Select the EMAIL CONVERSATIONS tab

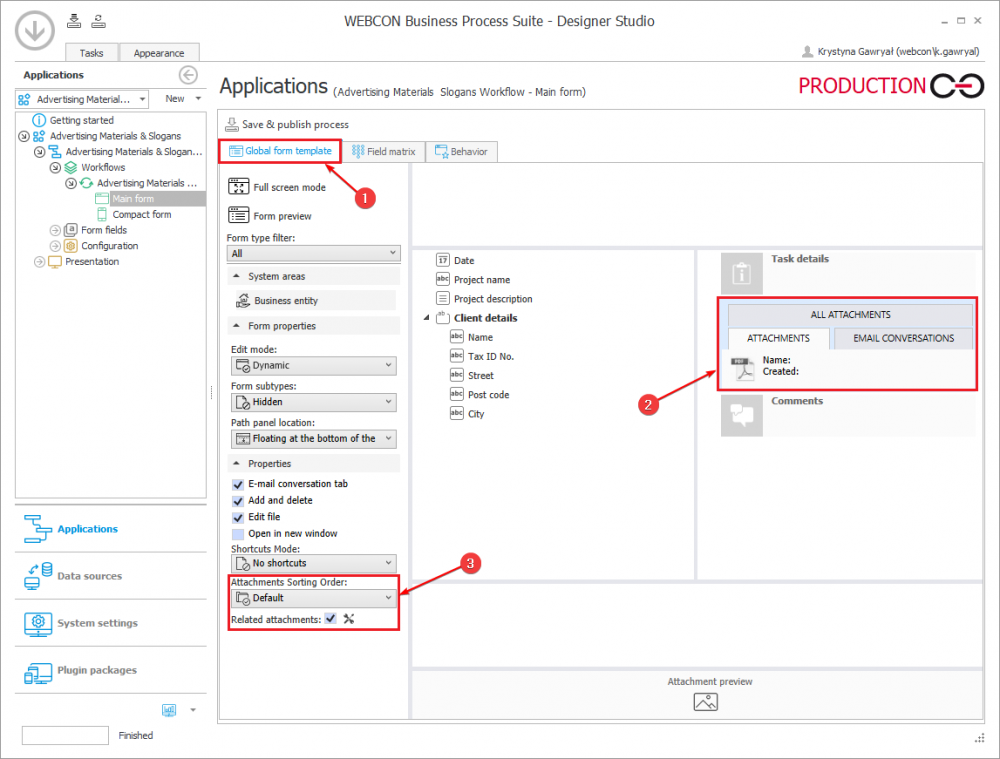point(904,338)
